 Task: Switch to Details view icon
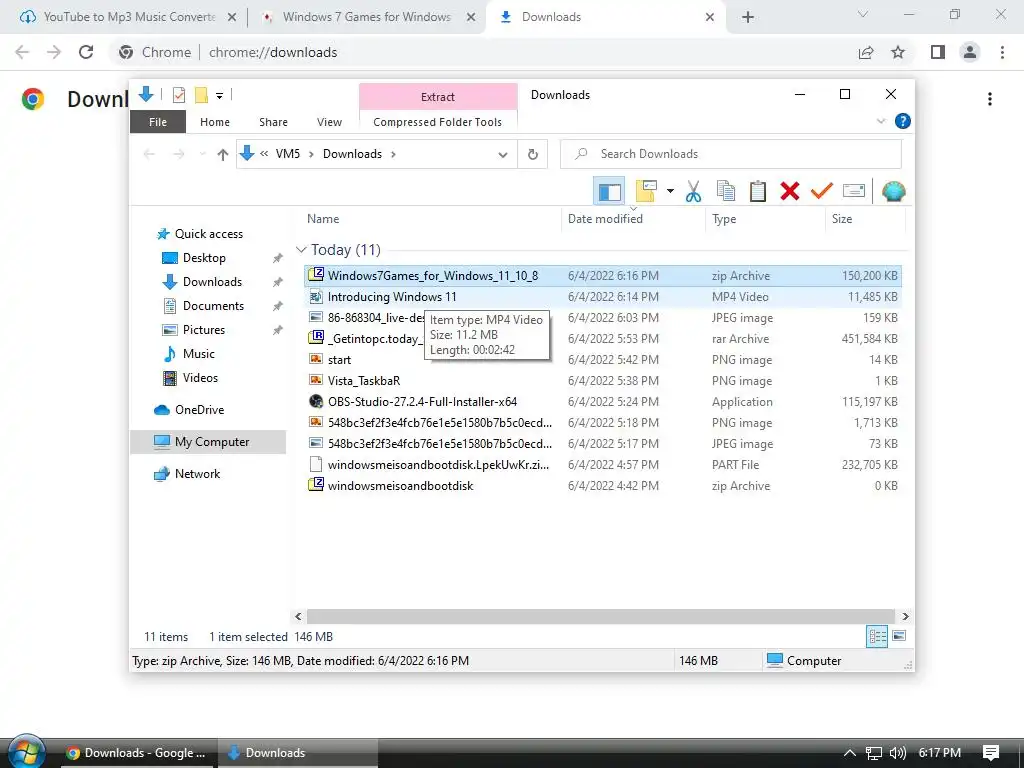coord(876,636)
